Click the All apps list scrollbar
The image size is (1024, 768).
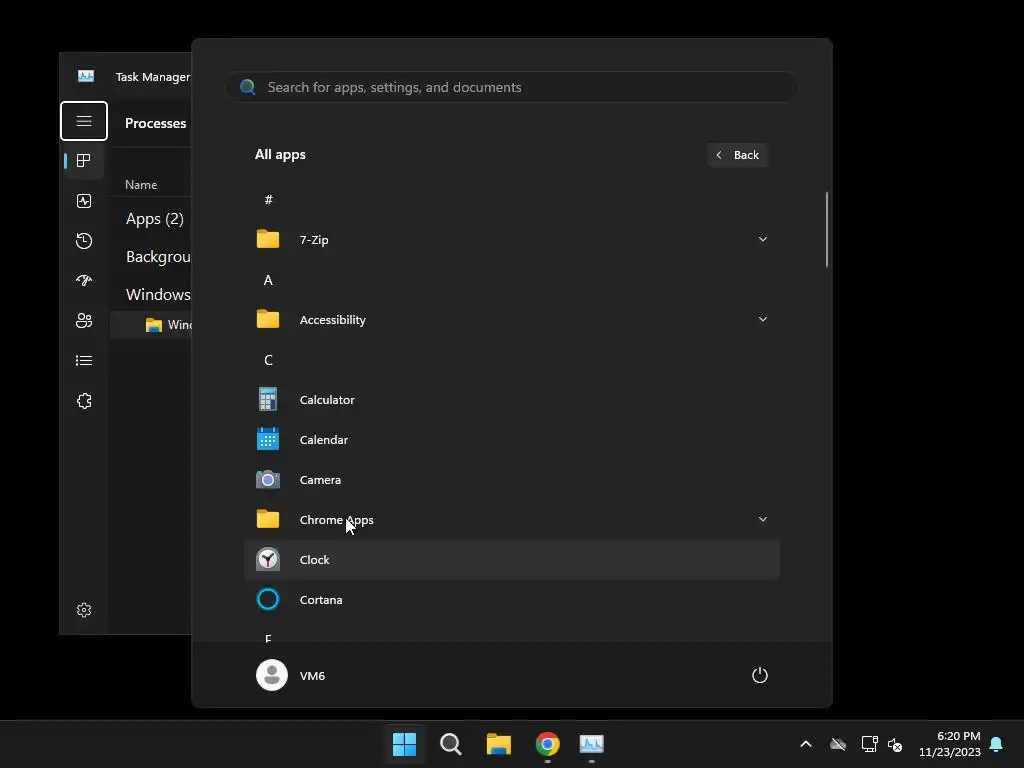tap(827, 229)
